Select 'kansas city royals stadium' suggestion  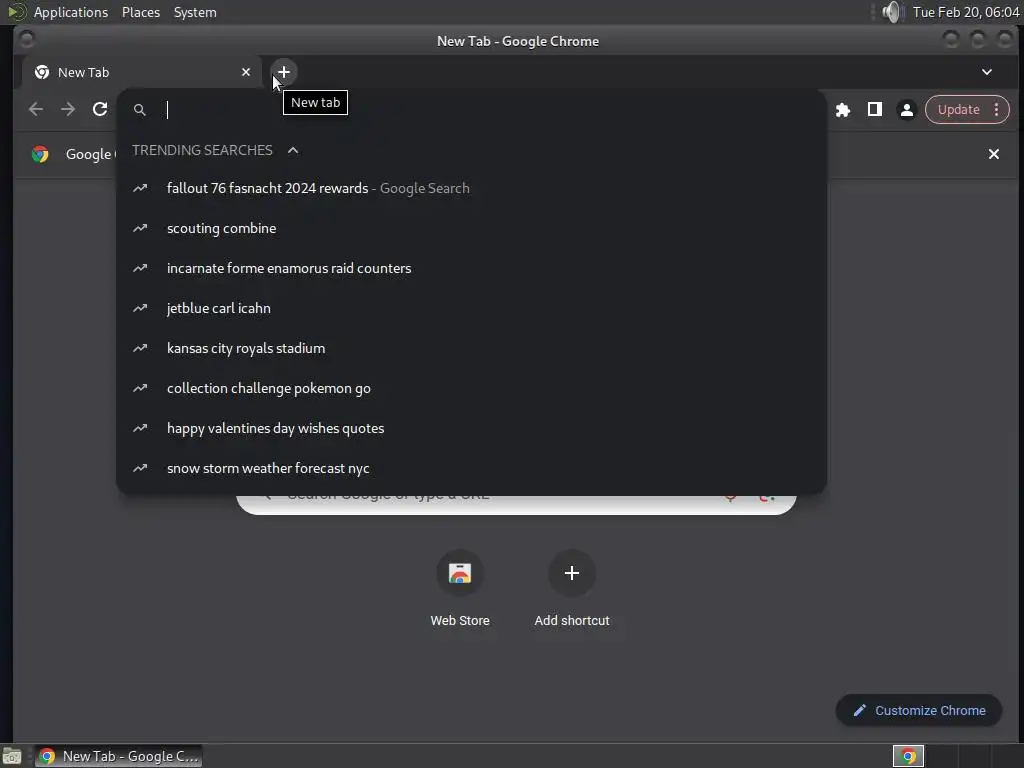coord(472,348)
